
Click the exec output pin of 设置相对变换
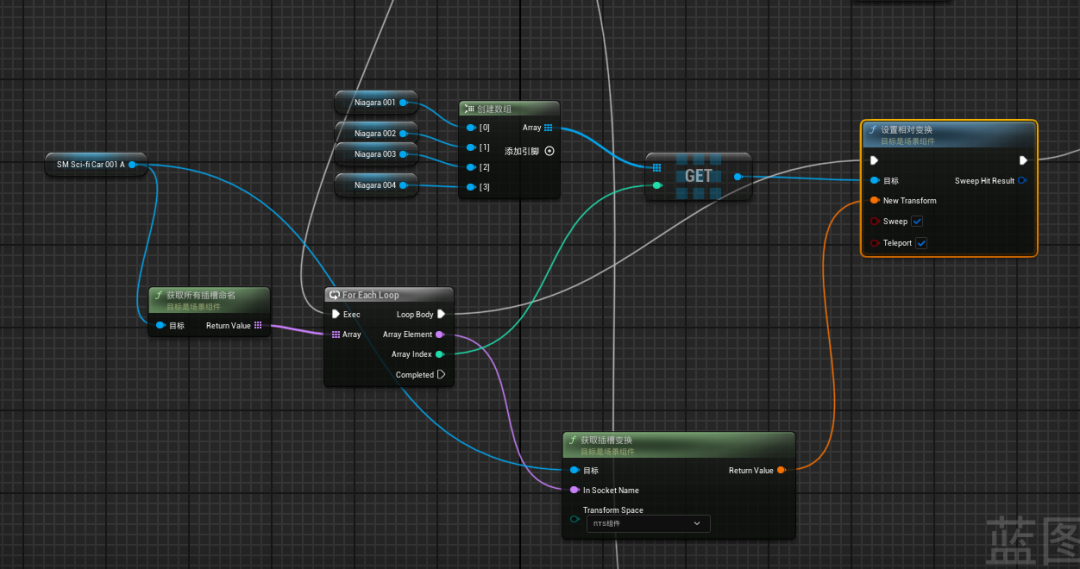[1023, 161]
